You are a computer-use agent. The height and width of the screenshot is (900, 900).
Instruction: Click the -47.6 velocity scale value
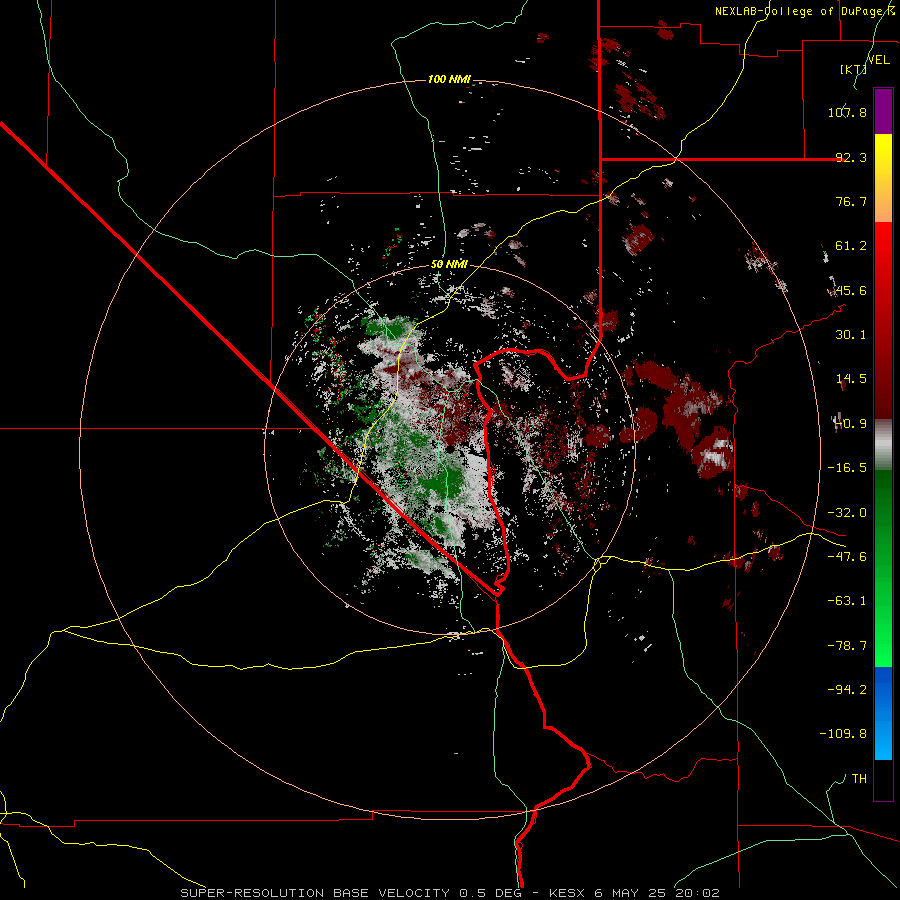point(847,557)
